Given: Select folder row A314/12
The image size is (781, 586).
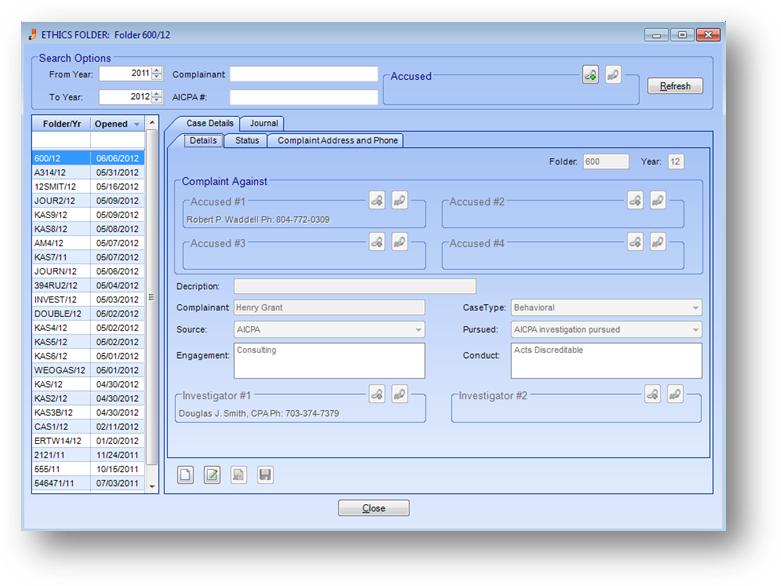Looking at the screenshot, I should [x=88, y=173].
